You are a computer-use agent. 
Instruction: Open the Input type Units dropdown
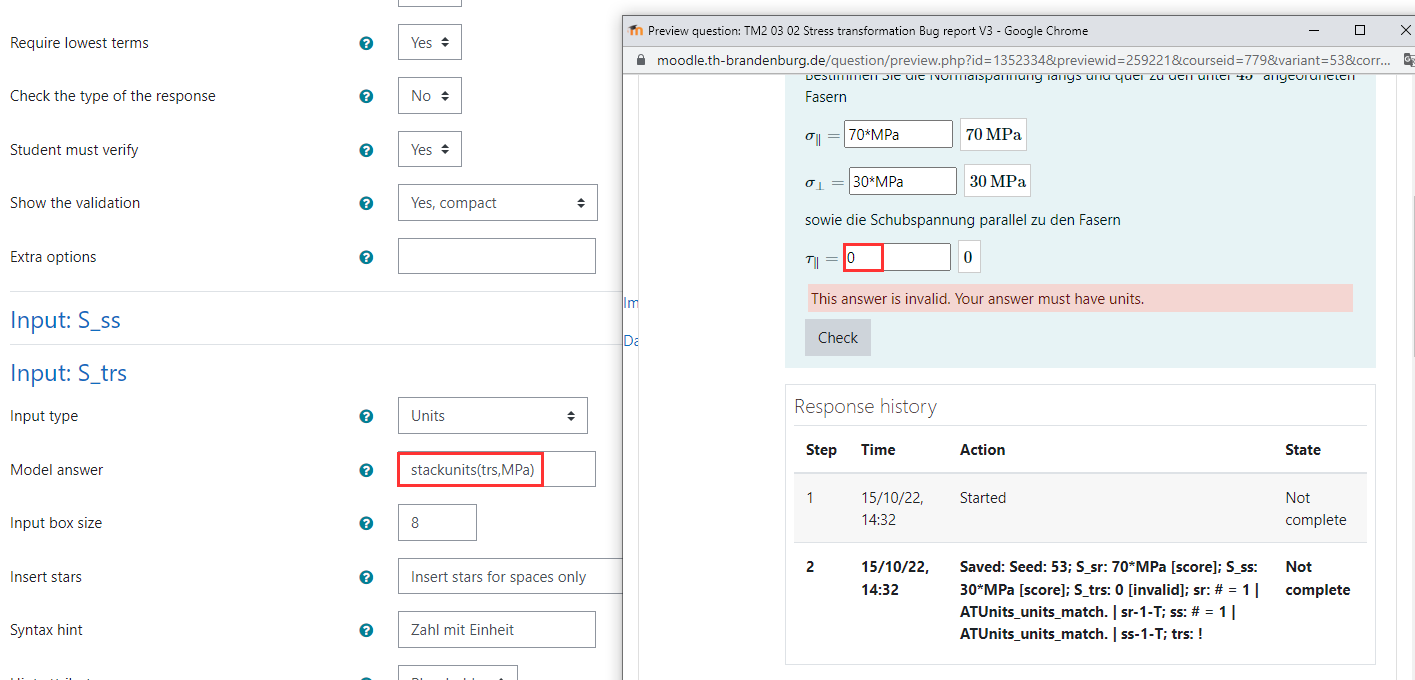492,415
